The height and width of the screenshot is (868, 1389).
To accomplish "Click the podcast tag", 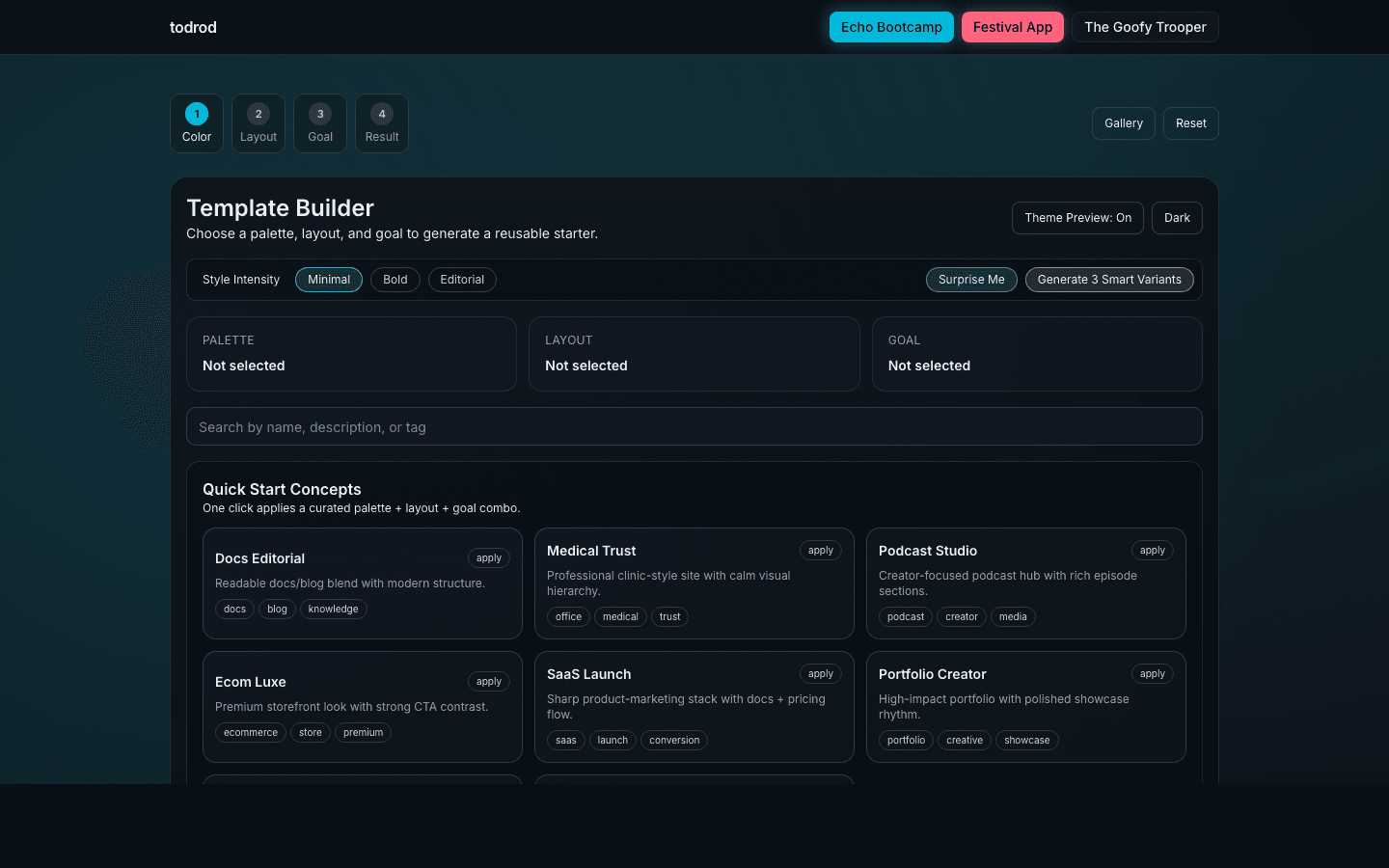I will [906, 617].
